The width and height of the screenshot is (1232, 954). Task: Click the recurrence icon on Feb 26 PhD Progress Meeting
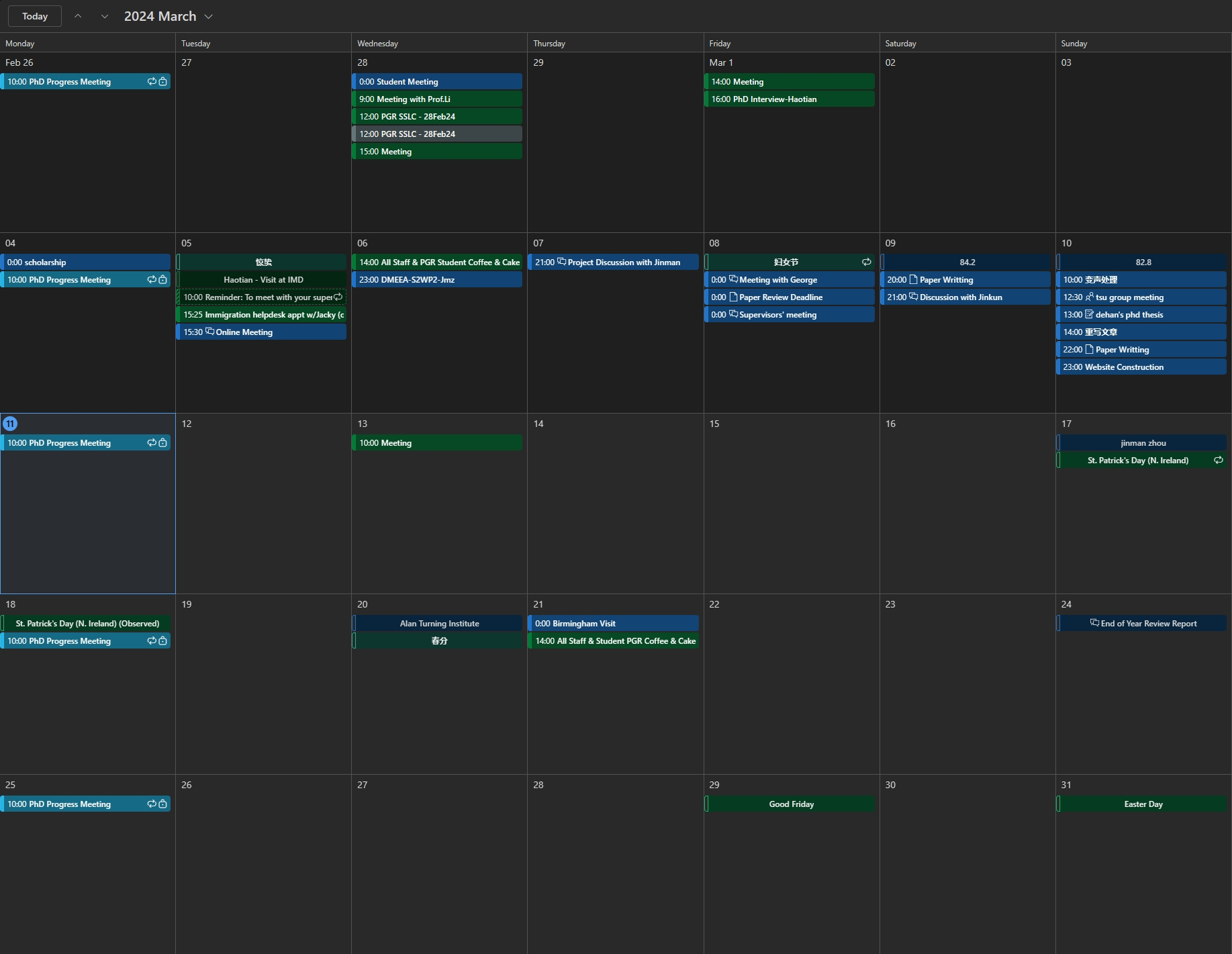tap(152, 81)
